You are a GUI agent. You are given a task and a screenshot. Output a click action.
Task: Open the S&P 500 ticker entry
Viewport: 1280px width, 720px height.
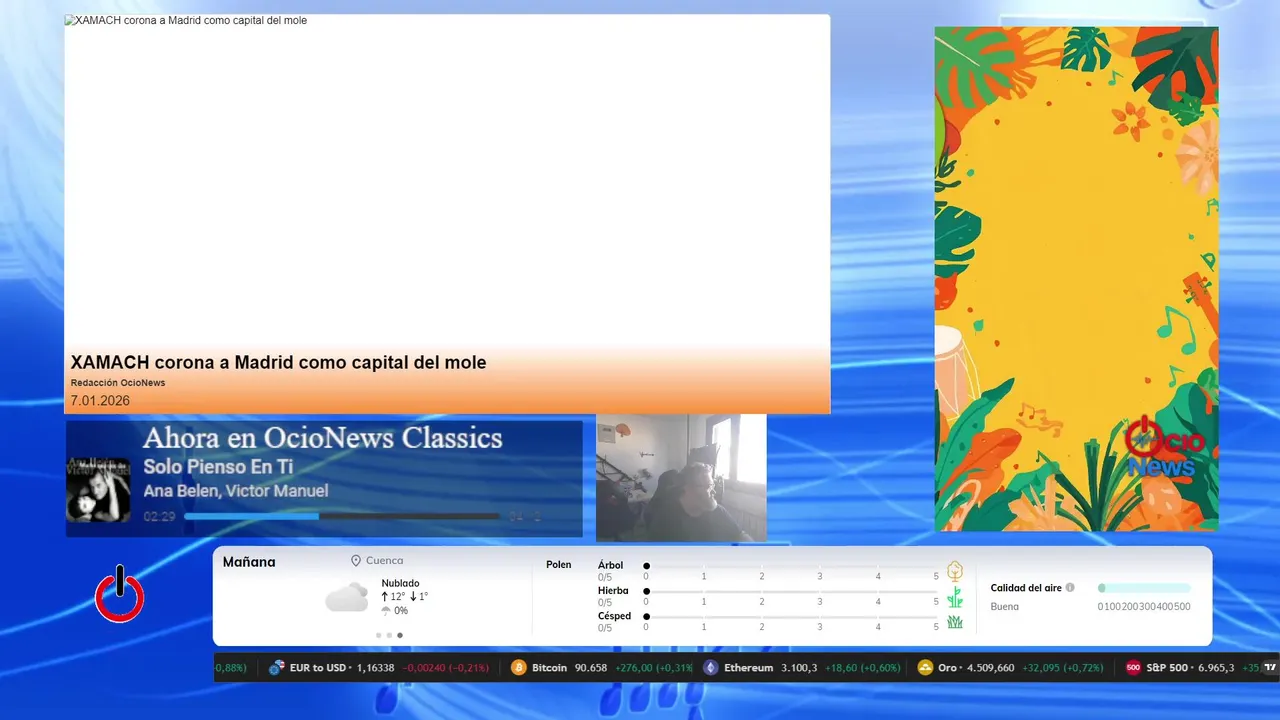[1191, 668]
